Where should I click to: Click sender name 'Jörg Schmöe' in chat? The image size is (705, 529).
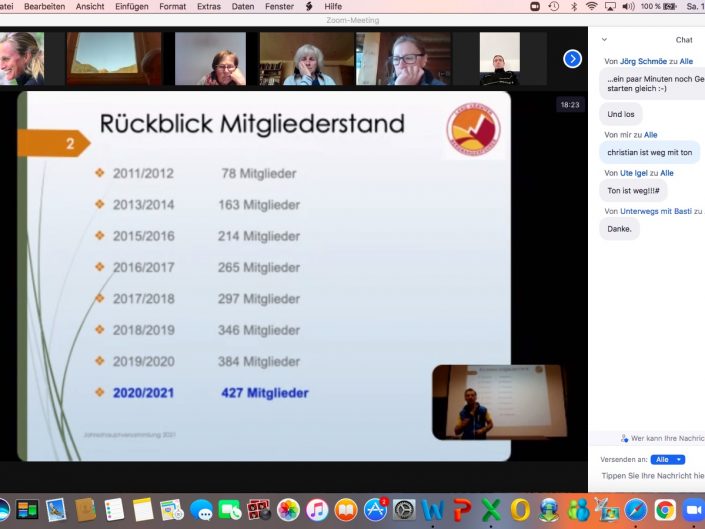(x=640, y=62)
